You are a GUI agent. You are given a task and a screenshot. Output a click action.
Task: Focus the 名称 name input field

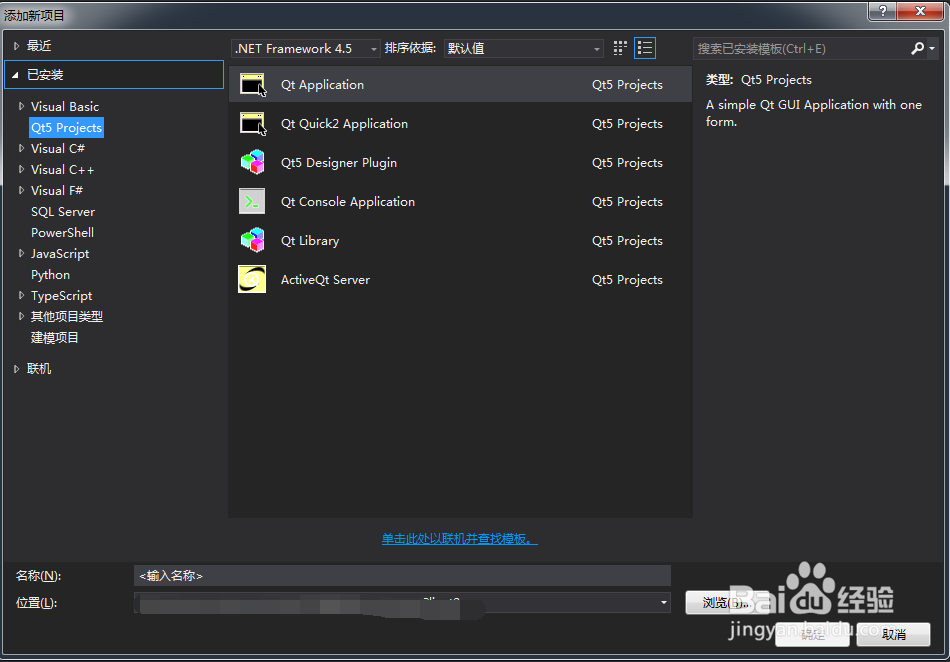point(402,575)
